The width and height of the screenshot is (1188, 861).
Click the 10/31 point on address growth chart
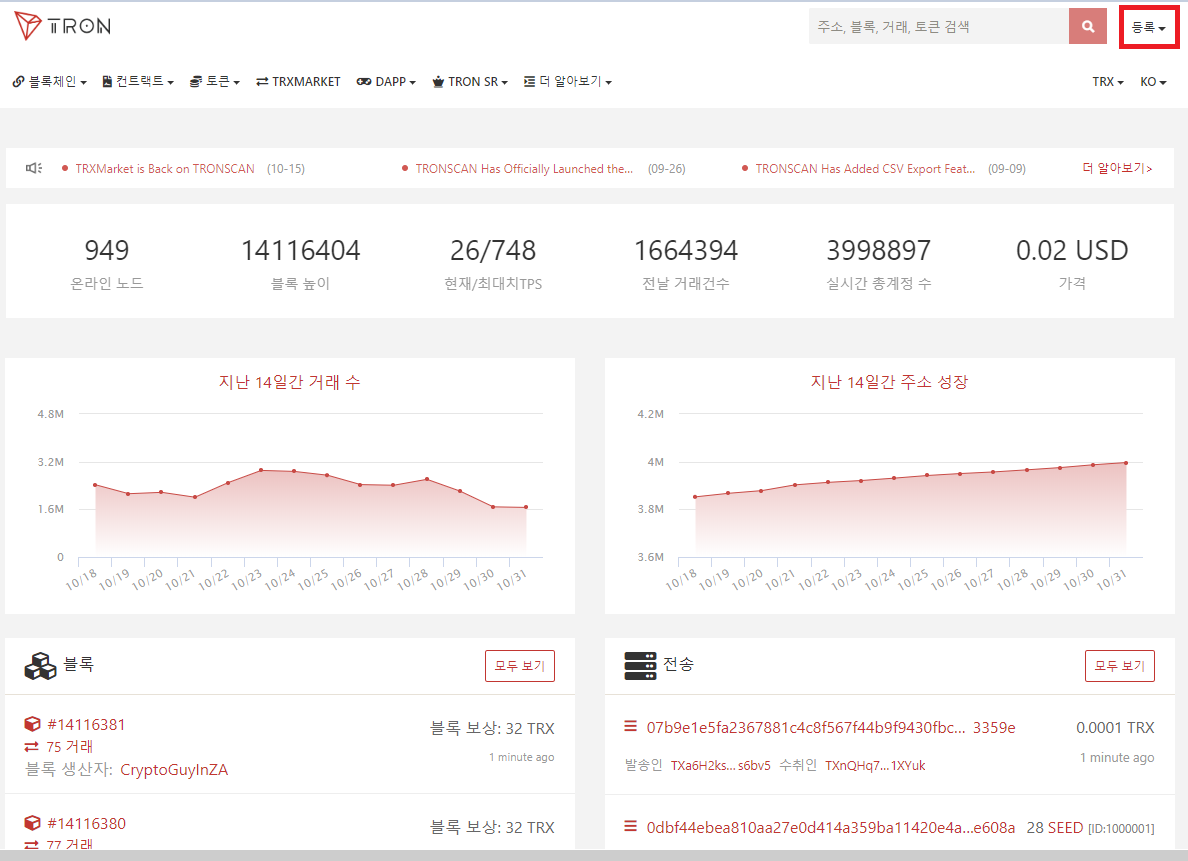click(1126, 463)
